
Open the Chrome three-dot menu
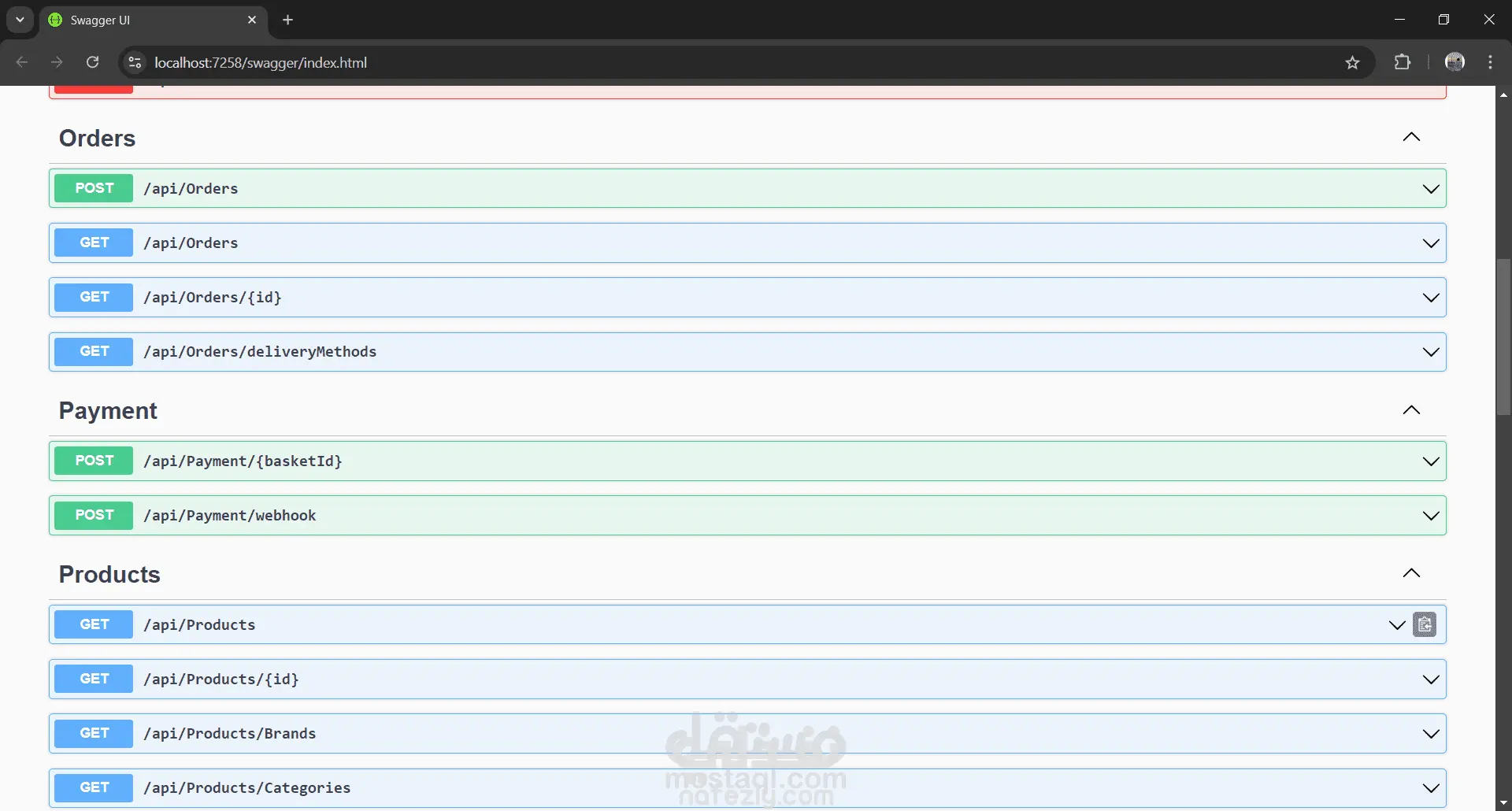point(1490,62)
